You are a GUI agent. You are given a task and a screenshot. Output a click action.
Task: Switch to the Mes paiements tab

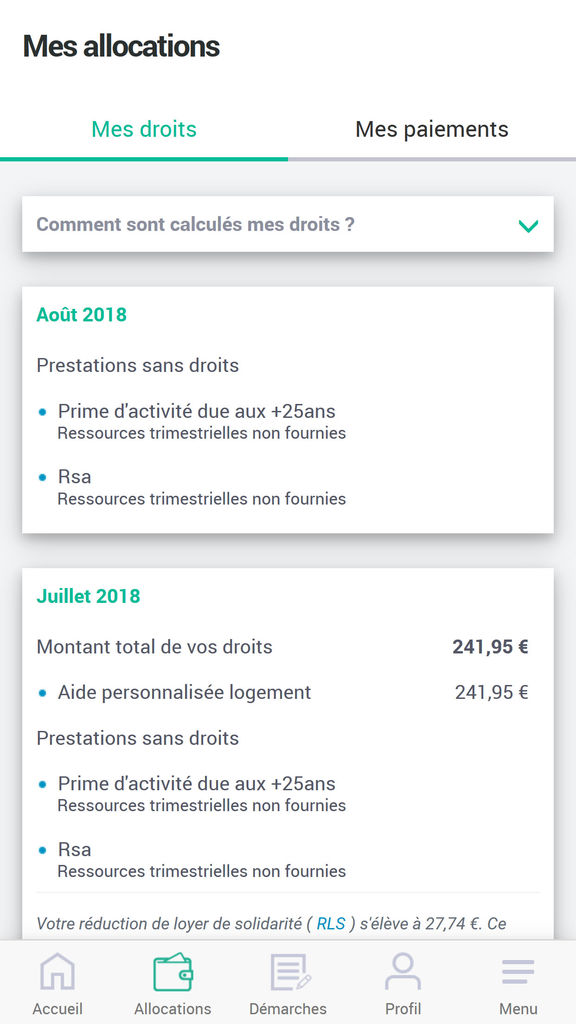(x=432, y=129)
